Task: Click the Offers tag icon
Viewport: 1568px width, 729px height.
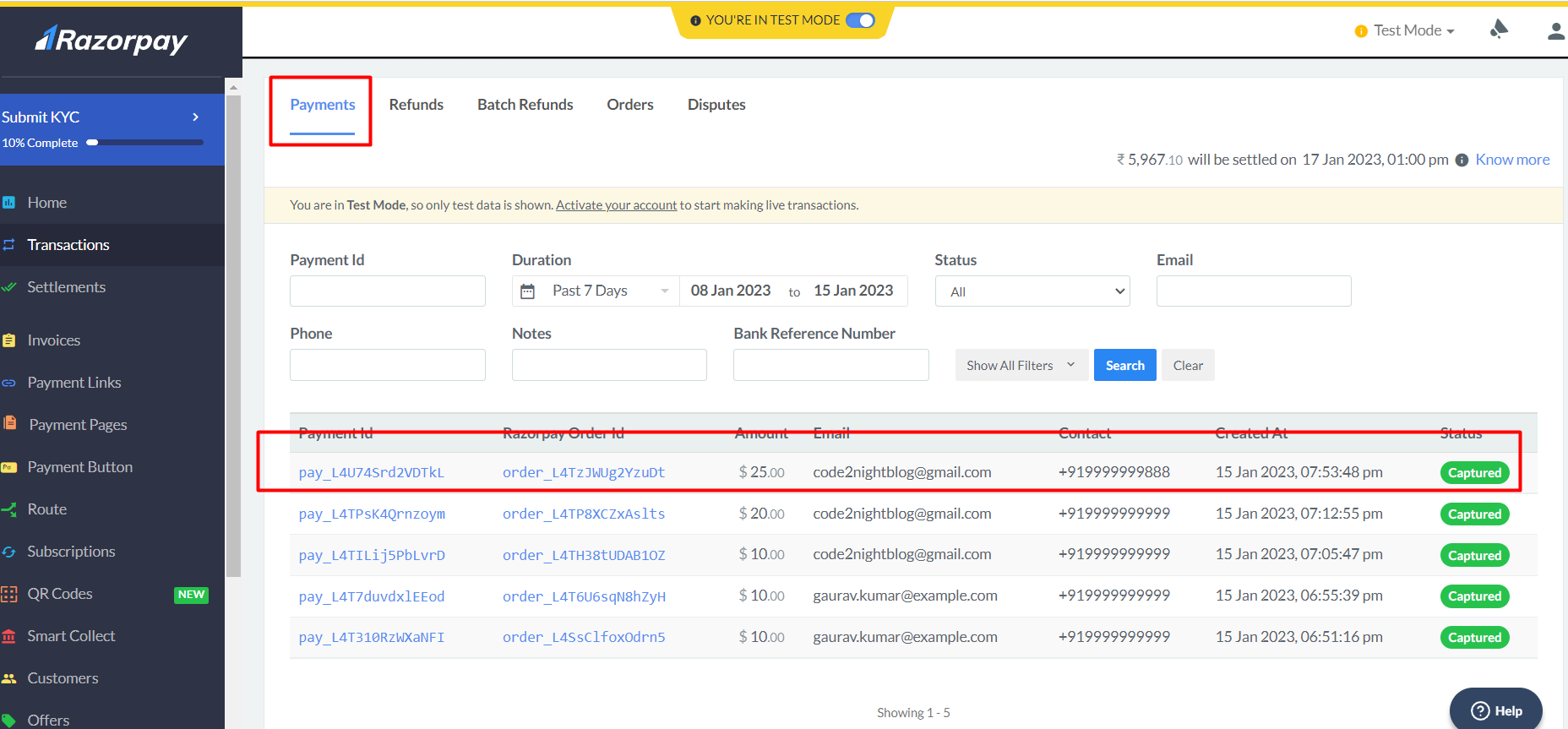Action: (8, 720)
